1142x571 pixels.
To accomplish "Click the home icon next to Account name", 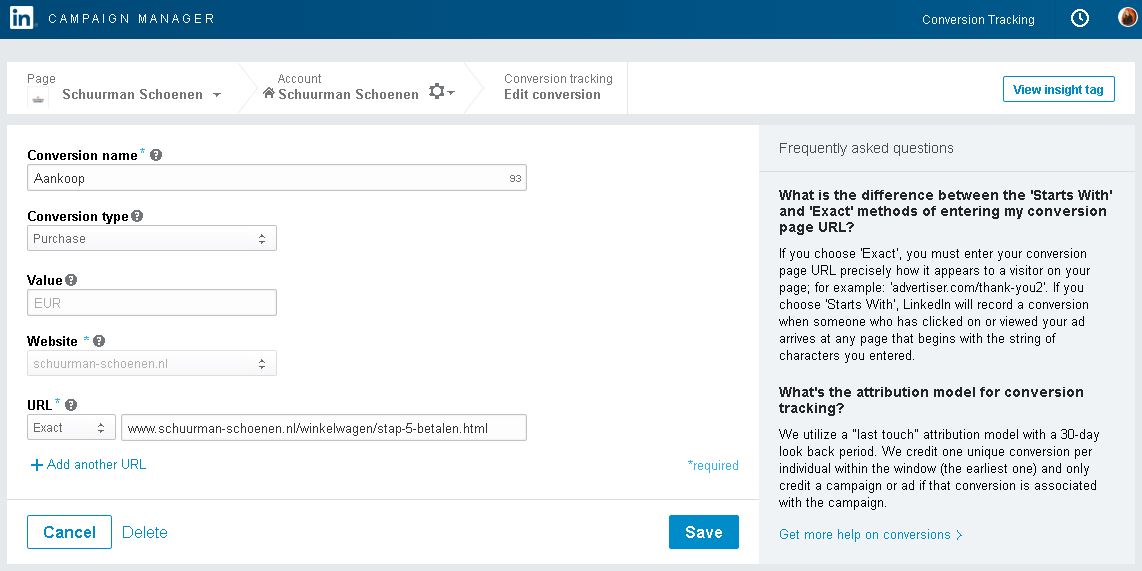I will pyautogui.click(x=268, y=93).
